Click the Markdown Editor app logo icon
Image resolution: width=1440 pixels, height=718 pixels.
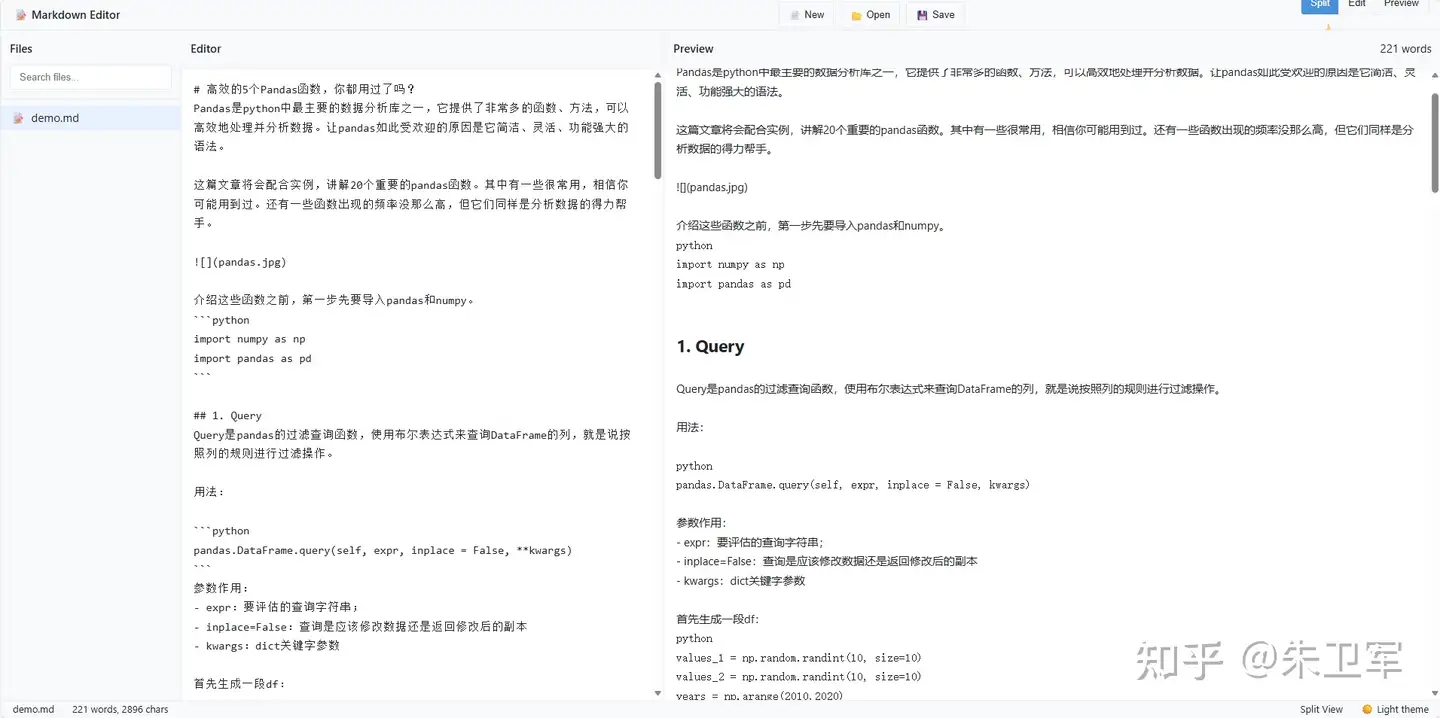click(x=20, y=15)
